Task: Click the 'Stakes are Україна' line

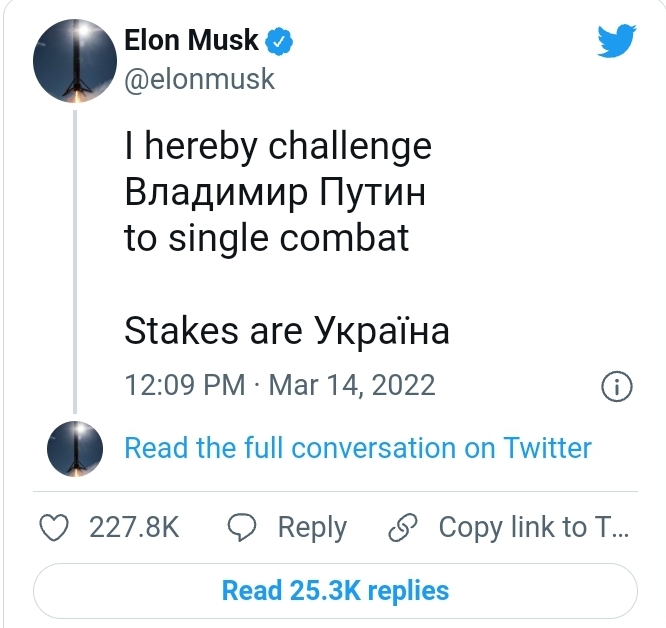Action: tap(286, 331)
